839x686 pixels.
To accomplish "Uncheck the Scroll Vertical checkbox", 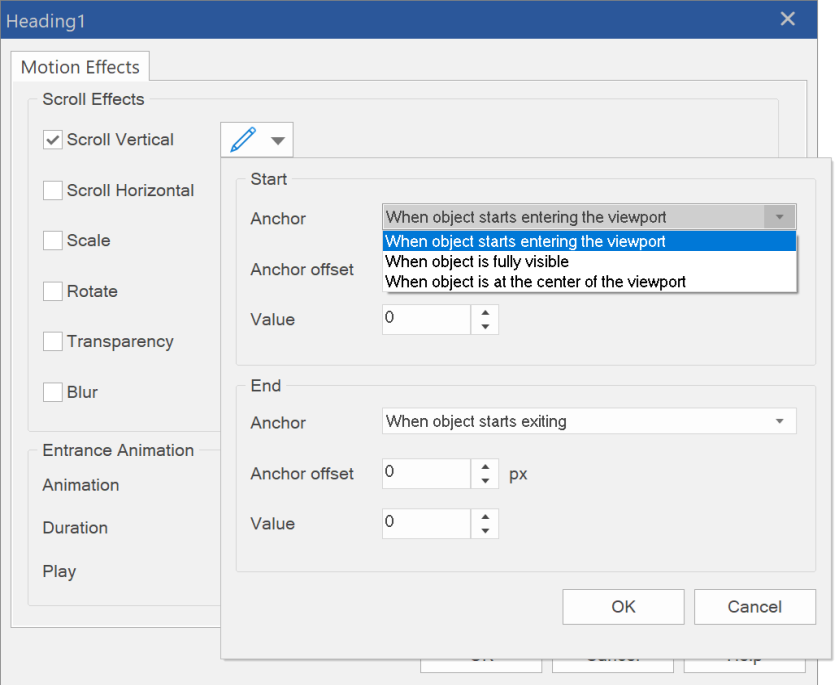I will tap(52, 140).
